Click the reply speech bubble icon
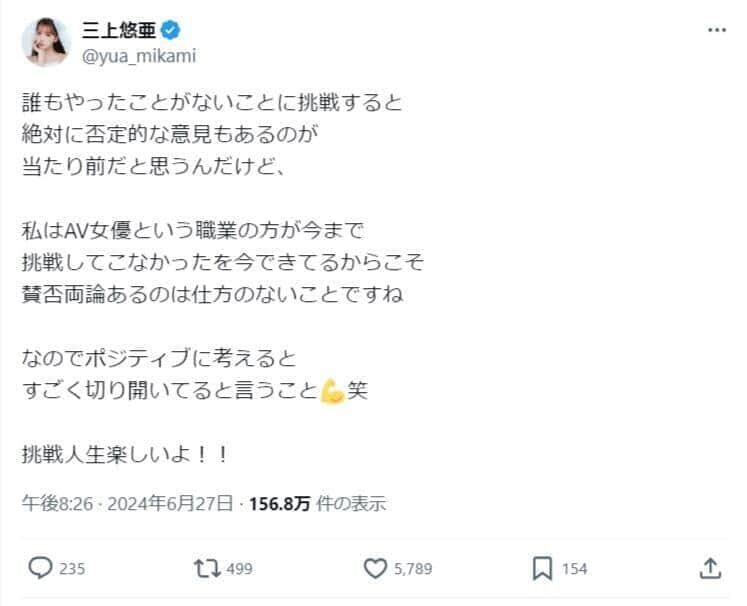Screen dimensions: 747x606 coord(39,568)
